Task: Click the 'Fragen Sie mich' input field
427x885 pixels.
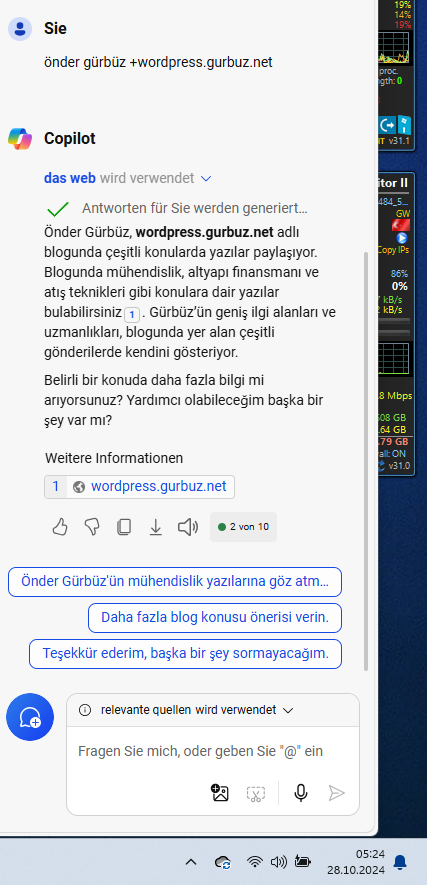Action: [x=213, y=752]
